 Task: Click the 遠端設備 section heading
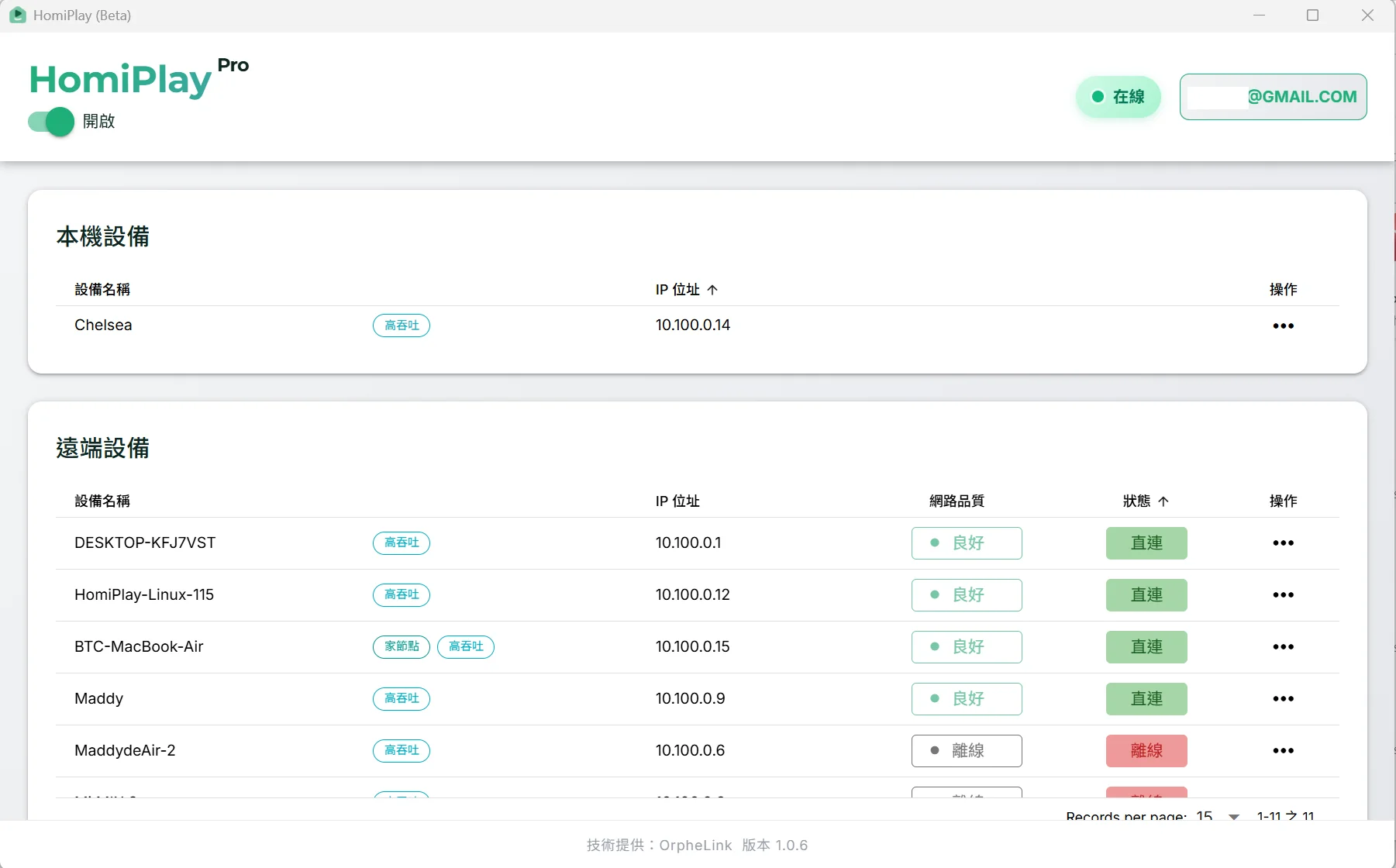point(102,448)
